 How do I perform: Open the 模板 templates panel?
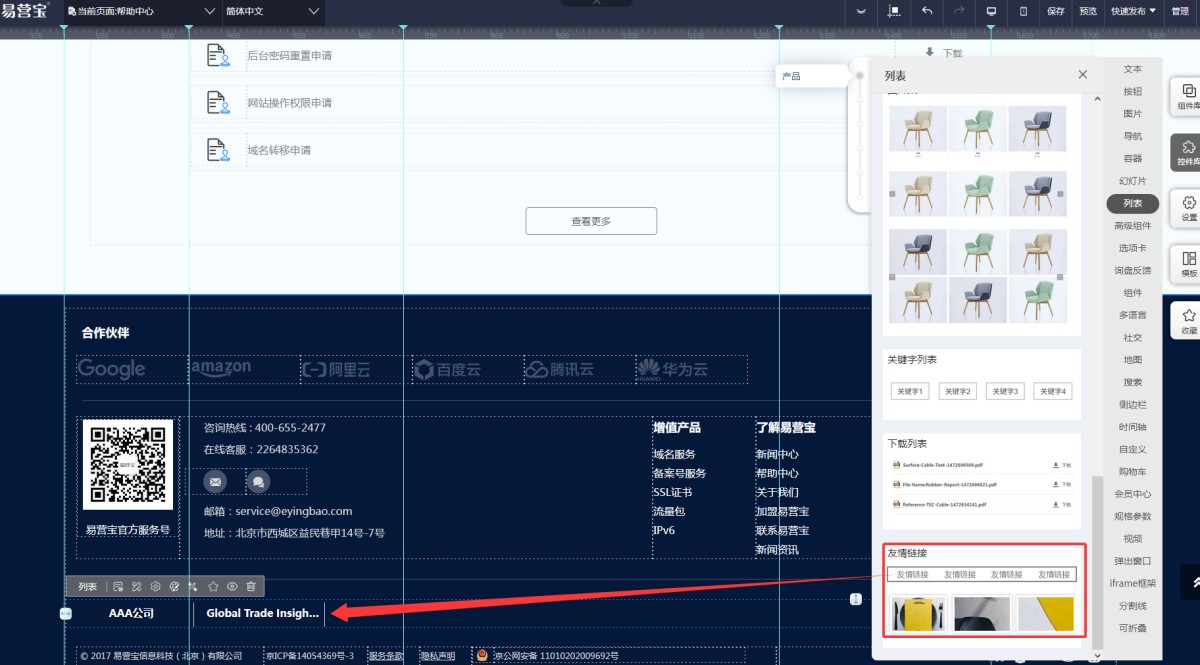[1188, 264]
